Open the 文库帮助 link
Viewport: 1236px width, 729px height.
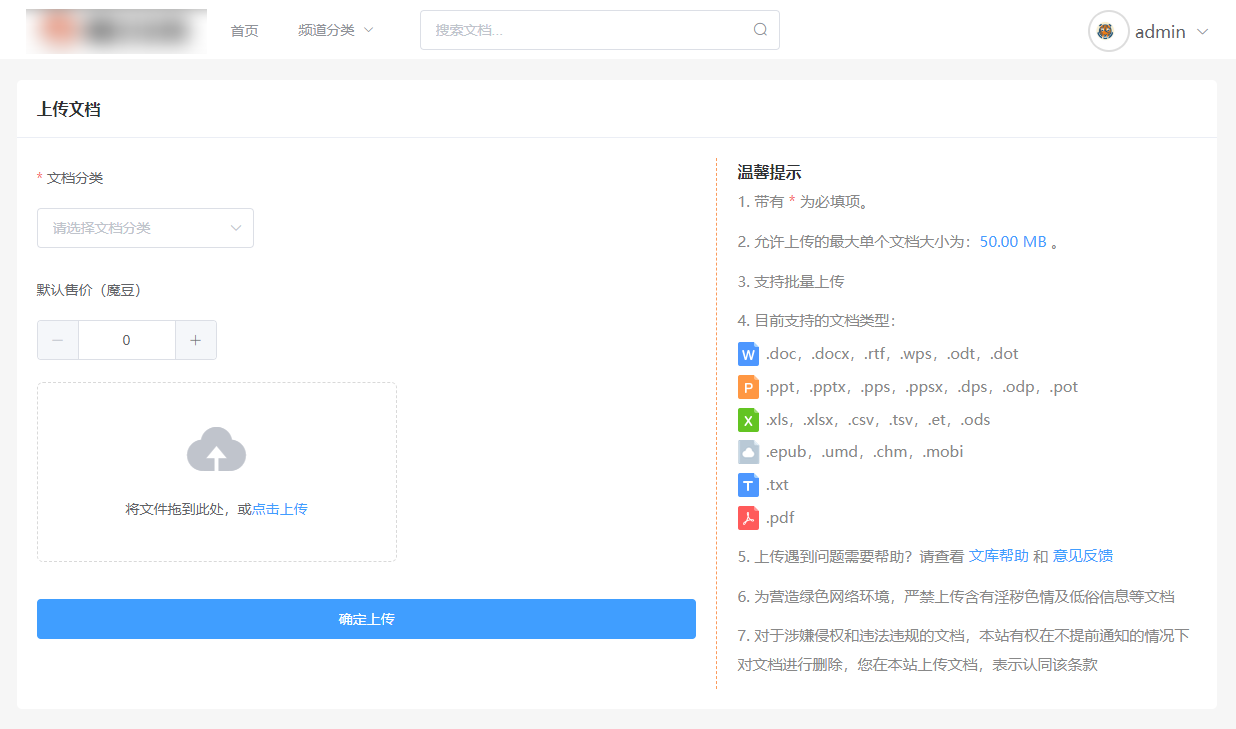pos(998,556)
